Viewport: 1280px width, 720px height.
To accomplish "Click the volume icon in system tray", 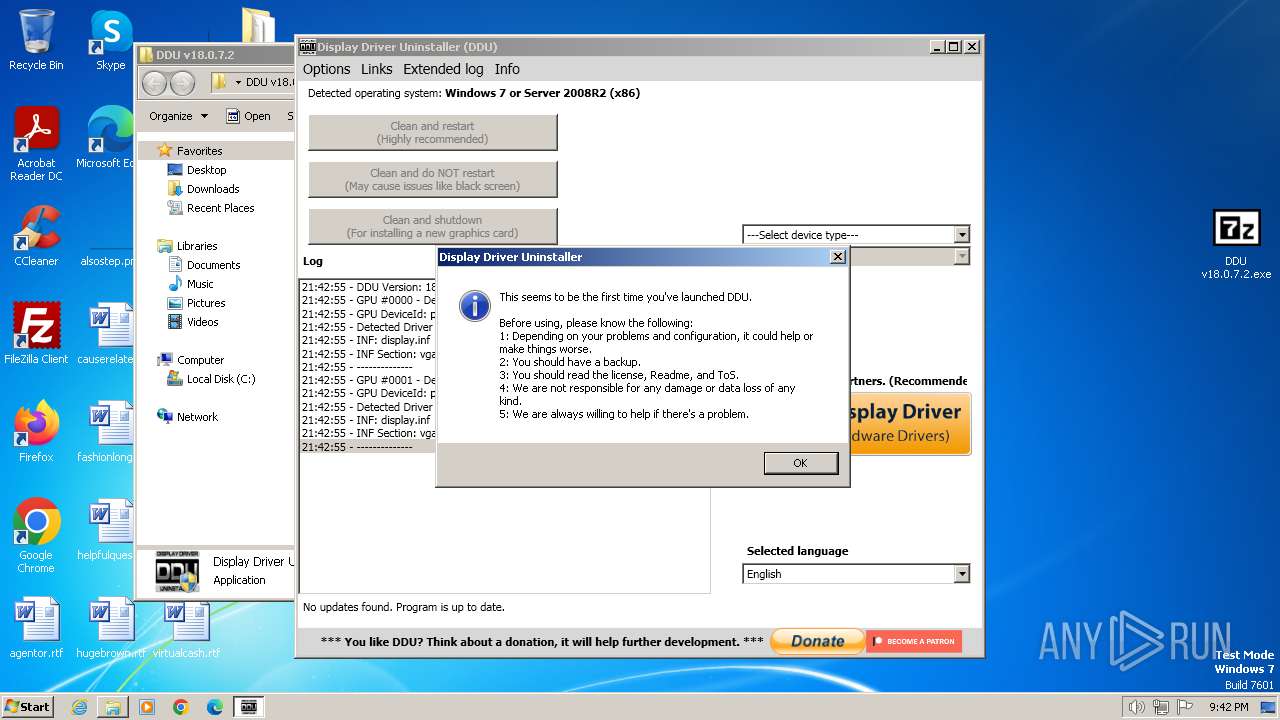I will click(1136, 707).
